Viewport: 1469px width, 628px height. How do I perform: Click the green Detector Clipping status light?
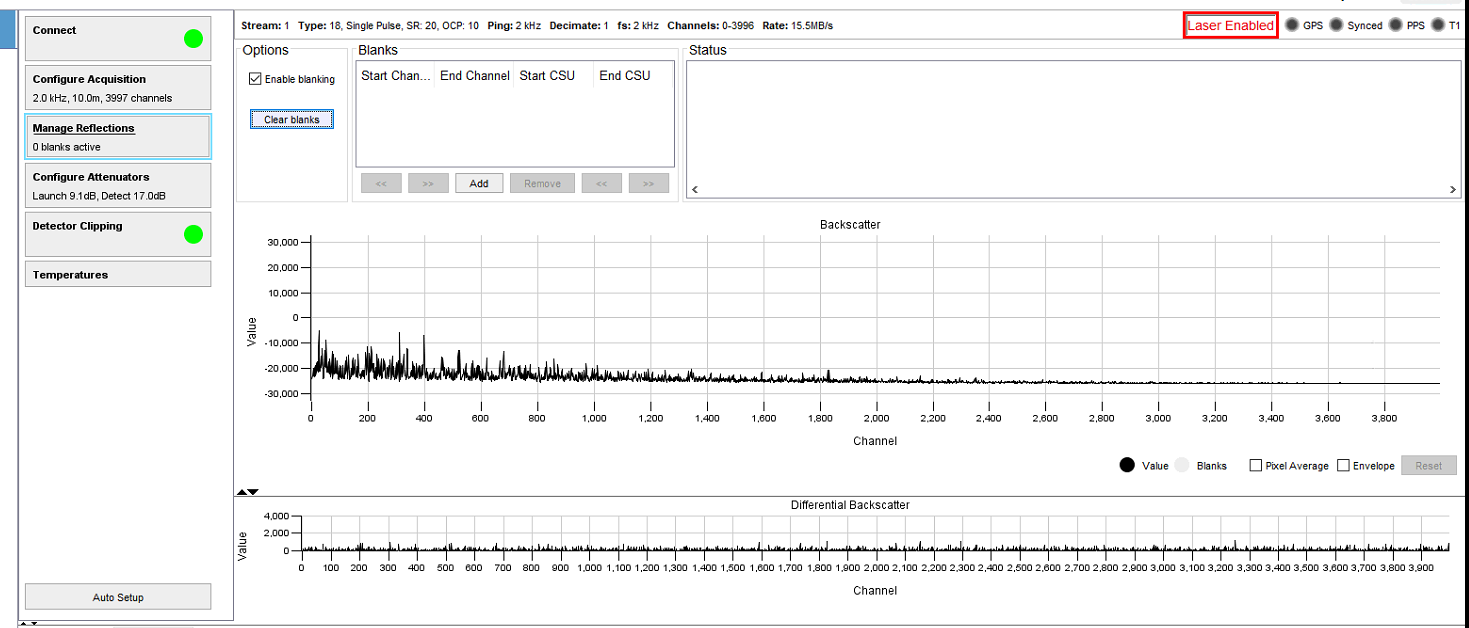193,235
